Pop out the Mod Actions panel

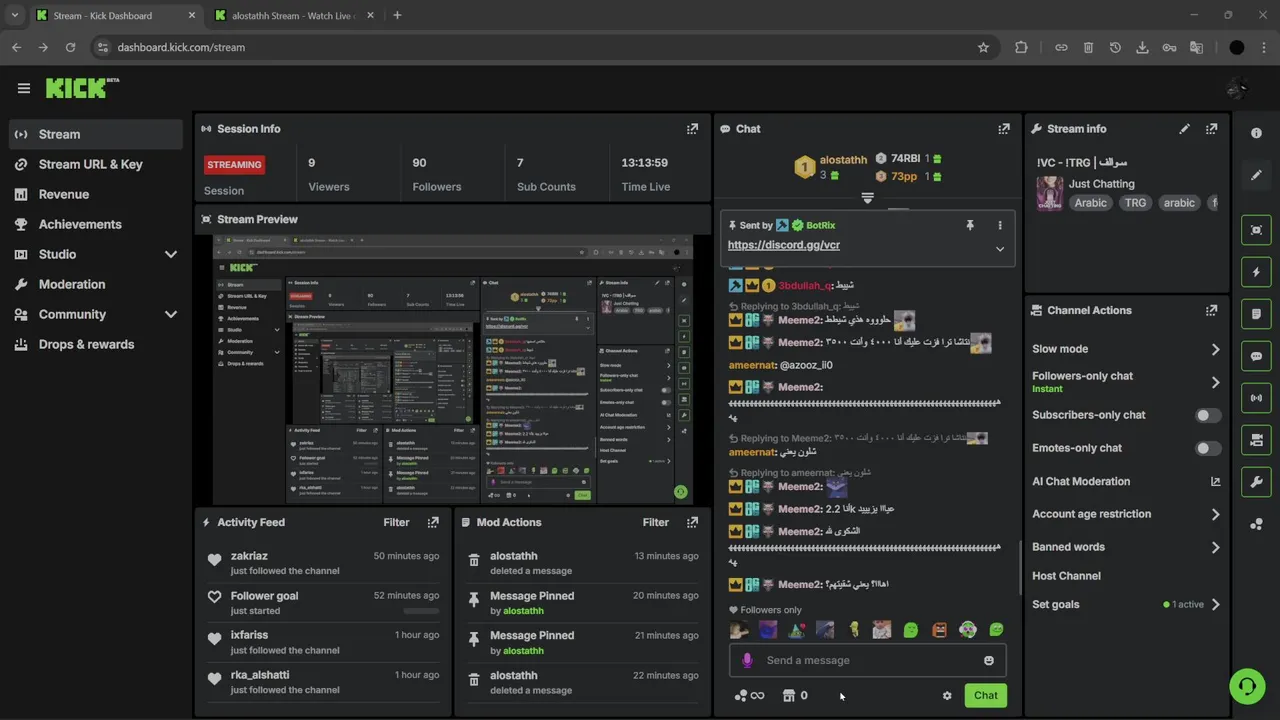click(692, 522)
